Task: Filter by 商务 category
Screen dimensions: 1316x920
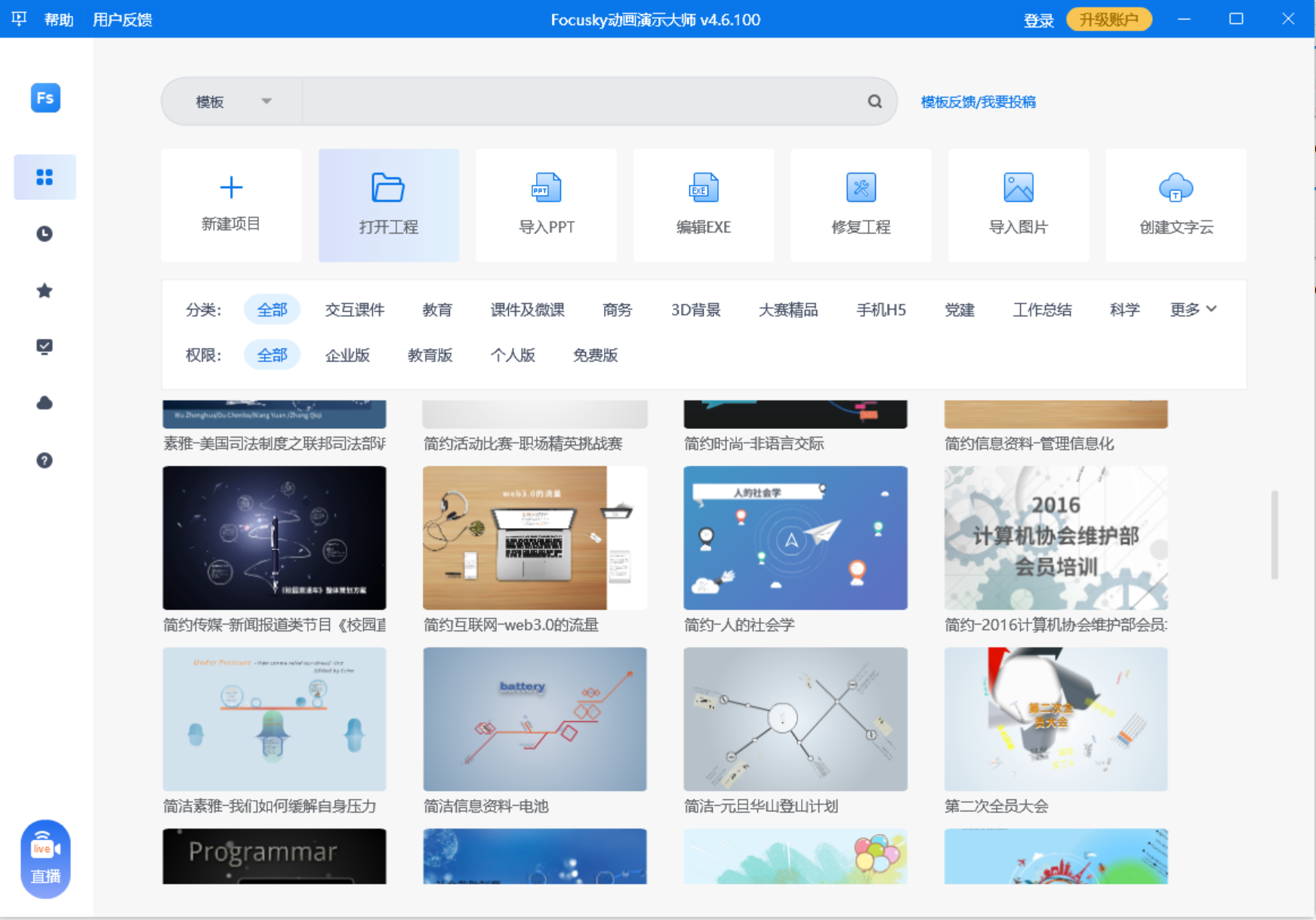Action: click(618, 310)
